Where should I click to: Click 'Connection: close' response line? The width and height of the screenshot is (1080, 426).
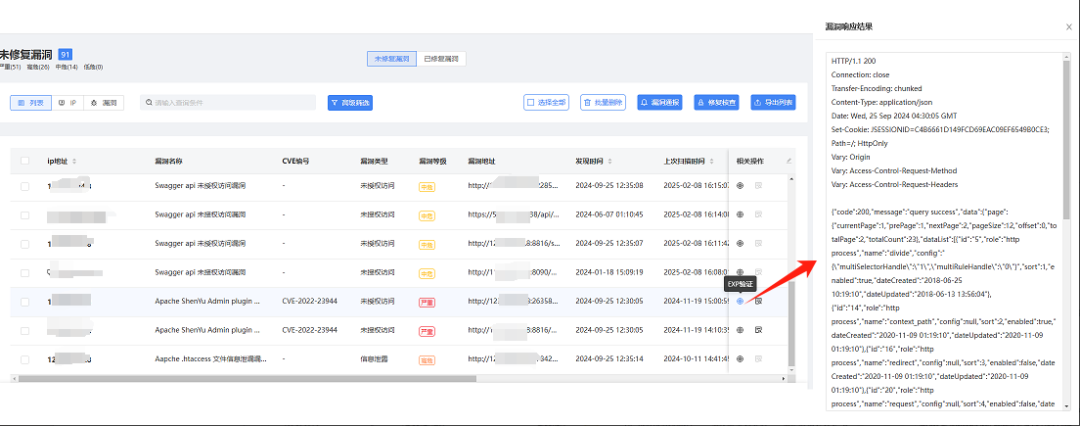coord(862,75)
